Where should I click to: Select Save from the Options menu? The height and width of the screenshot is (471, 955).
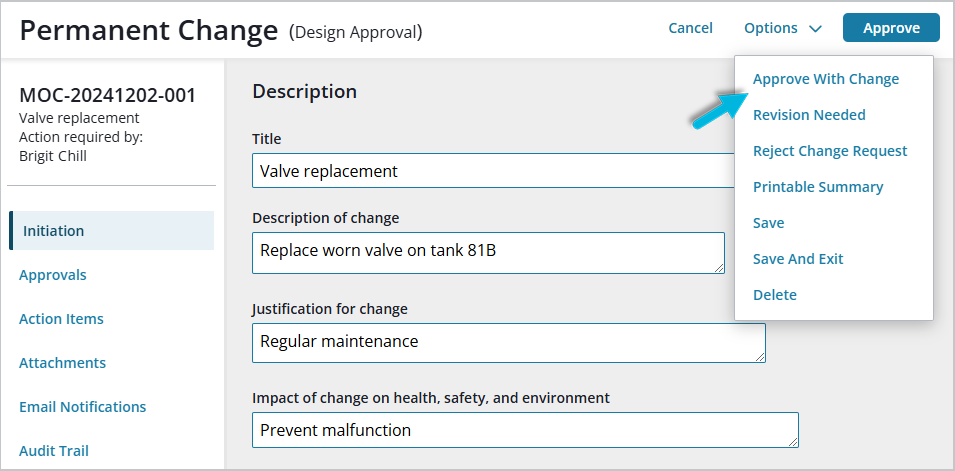pyautogui.click(x=768, y=223)
